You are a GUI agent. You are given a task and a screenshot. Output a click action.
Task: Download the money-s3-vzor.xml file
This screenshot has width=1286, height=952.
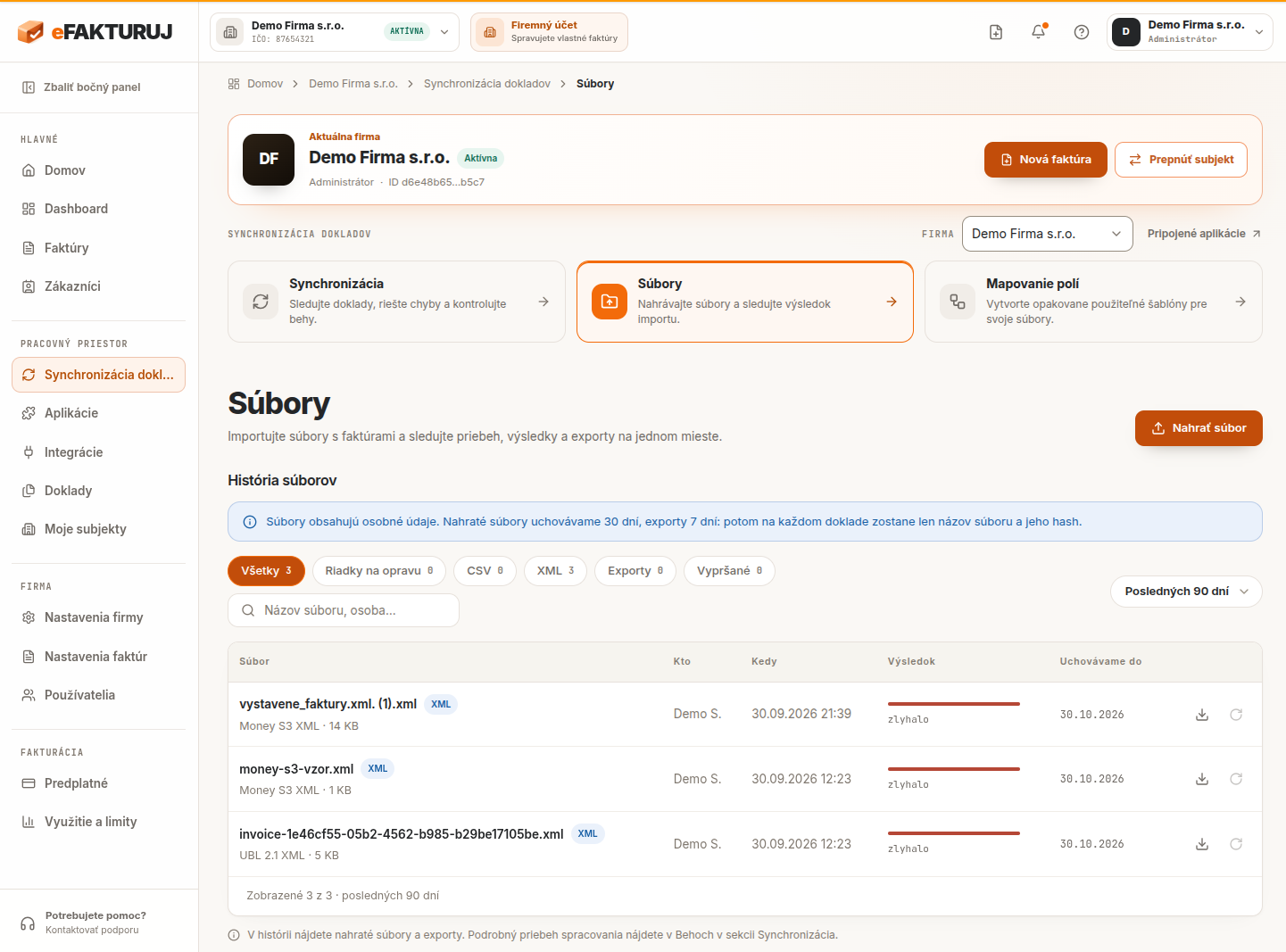(1202, 779)
